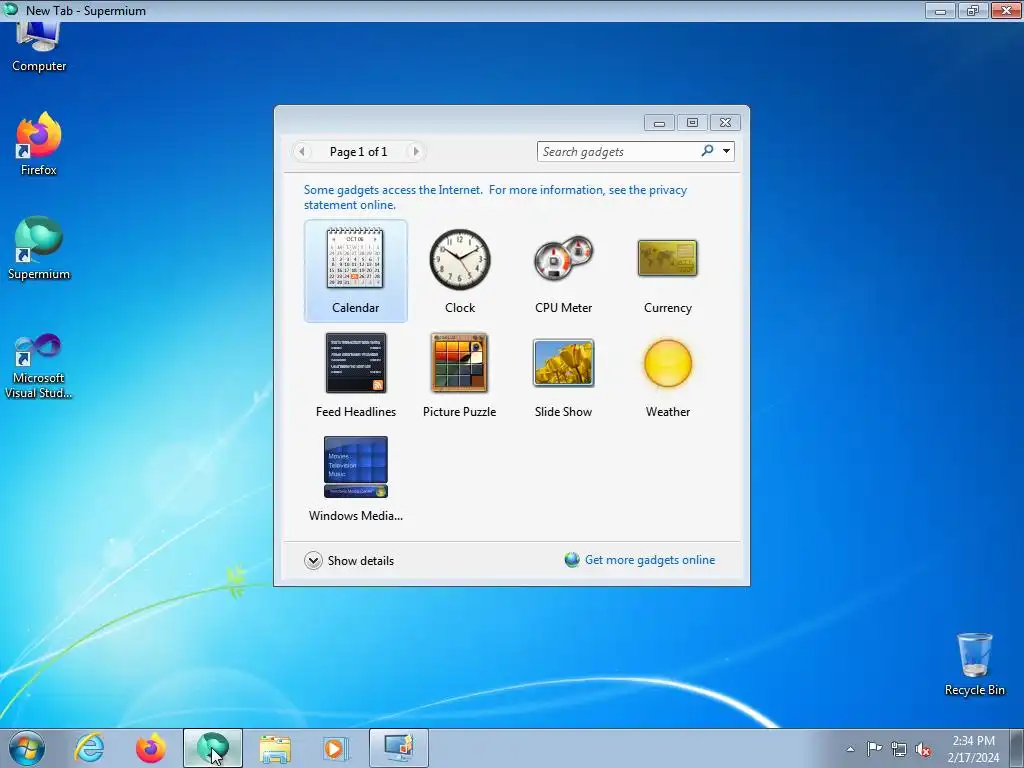Open the privacy statement online link
1024x768 pixels.
(x=495, y=197)
